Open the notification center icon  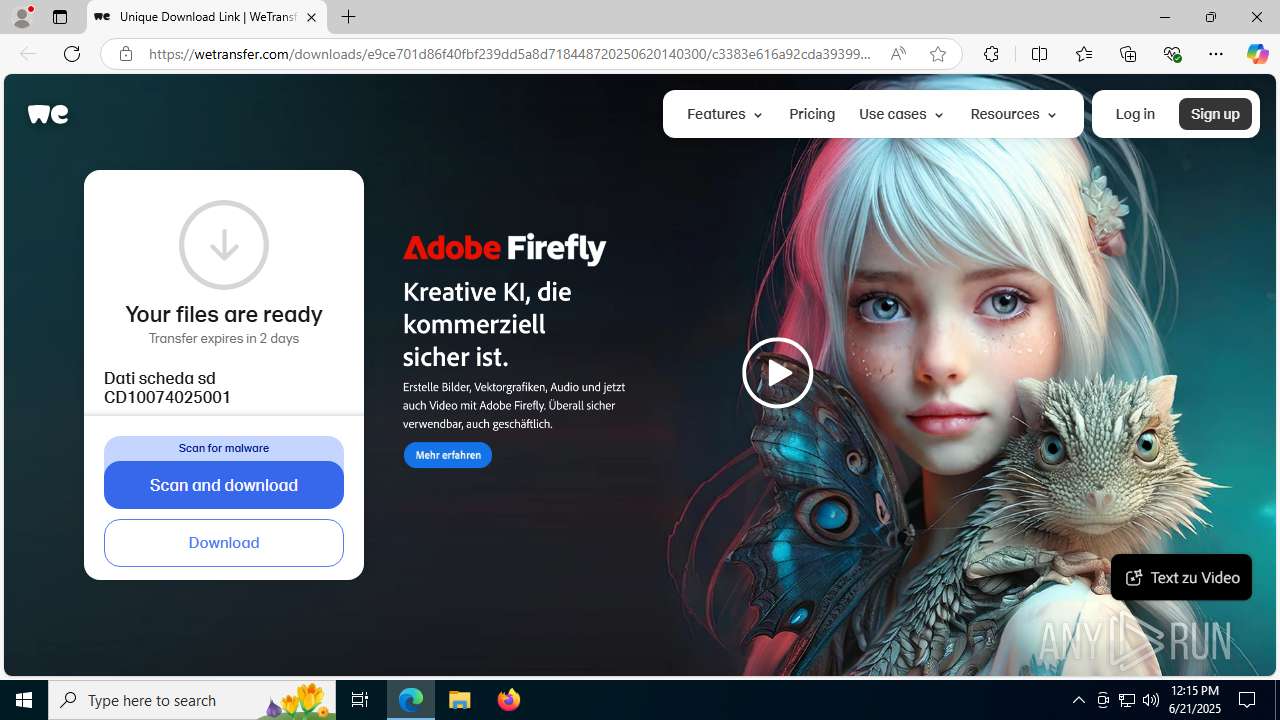click(x=1247, y=700)
